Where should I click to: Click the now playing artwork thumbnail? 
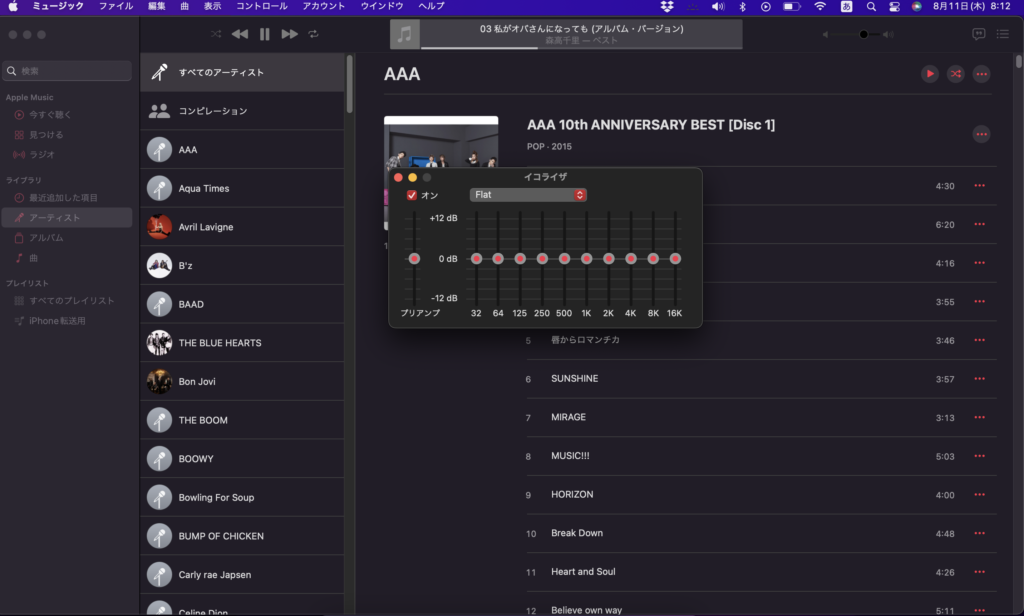(405, 34)
